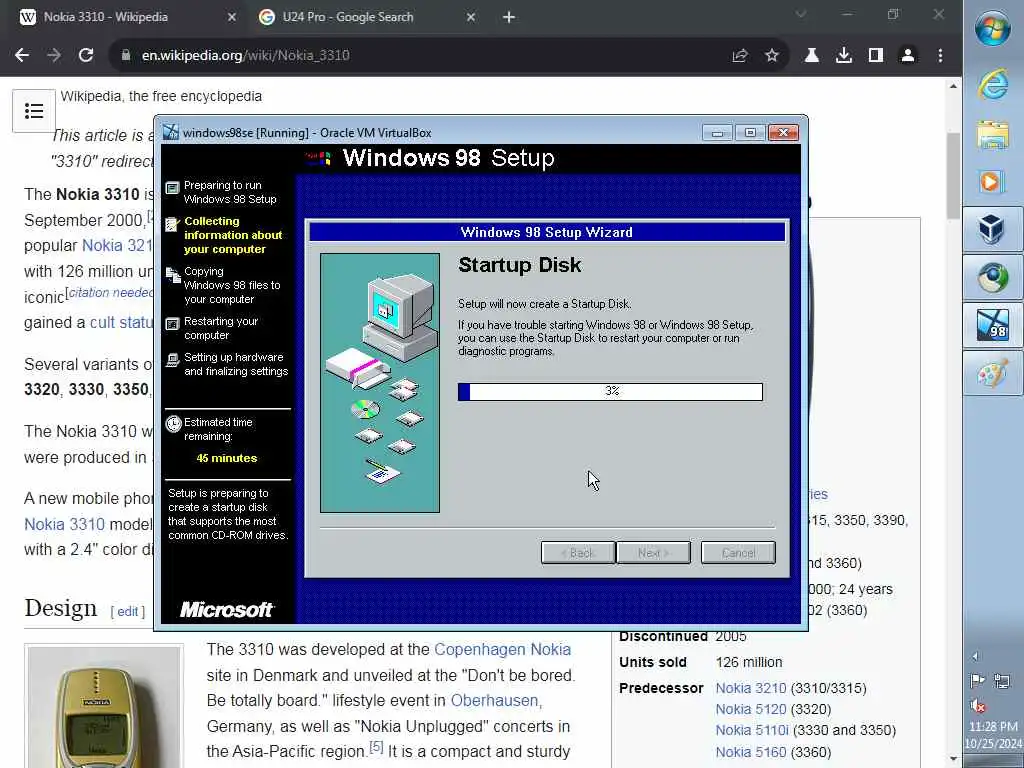Click 'Units sold' infobox label
The height and width of the screenshot is (768, 1024).
coord(652,662)
